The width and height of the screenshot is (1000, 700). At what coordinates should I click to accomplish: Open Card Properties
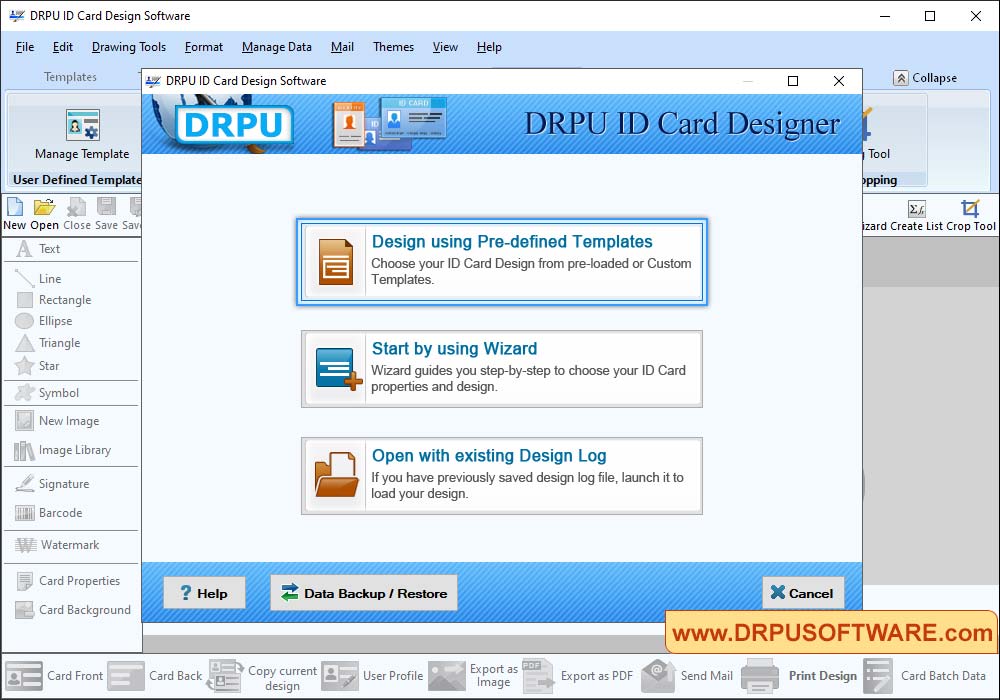(x=68, y=581)
